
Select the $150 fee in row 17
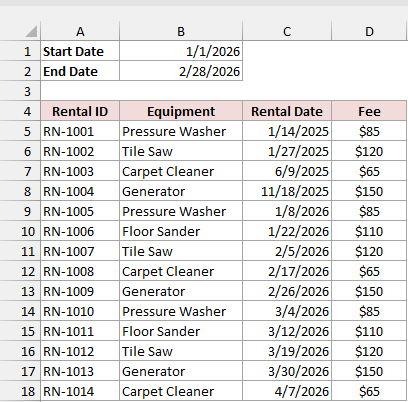369,371
